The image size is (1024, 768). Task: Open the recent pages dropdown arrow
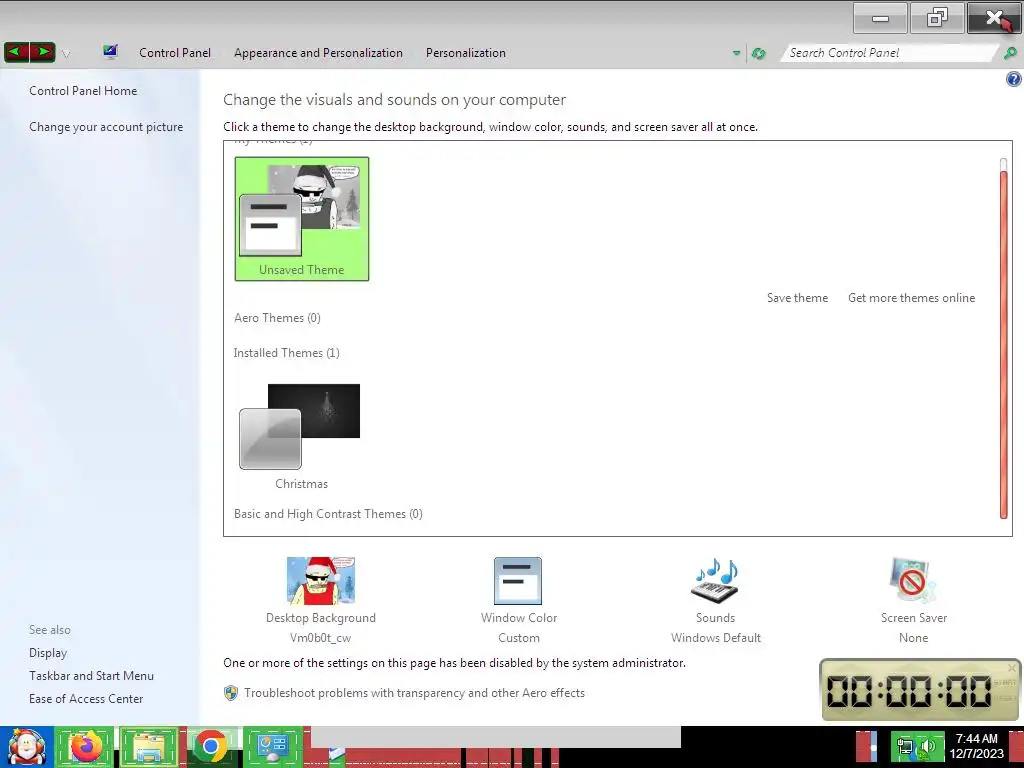pos(66,54)
